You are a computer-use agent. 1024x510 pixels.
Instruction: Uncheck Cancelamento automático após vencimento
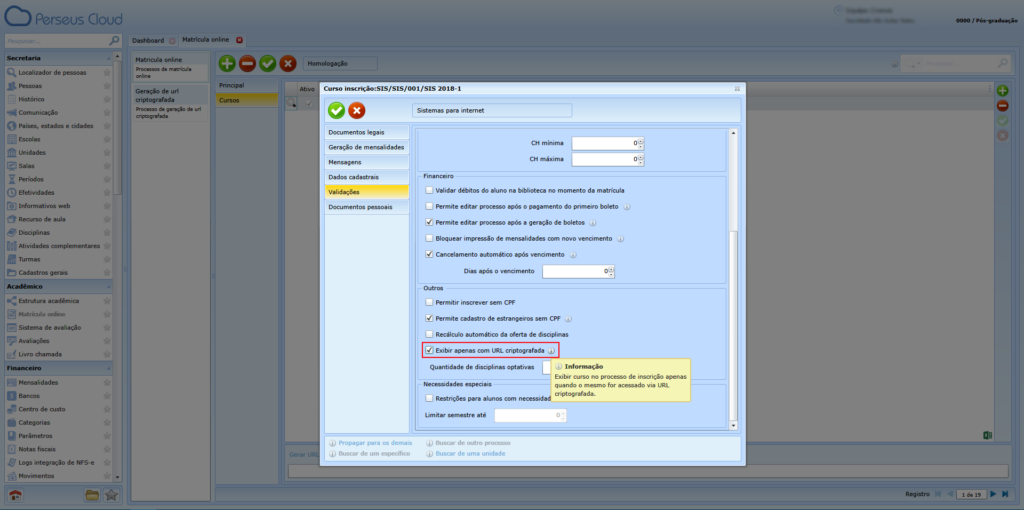coord(430,254)
